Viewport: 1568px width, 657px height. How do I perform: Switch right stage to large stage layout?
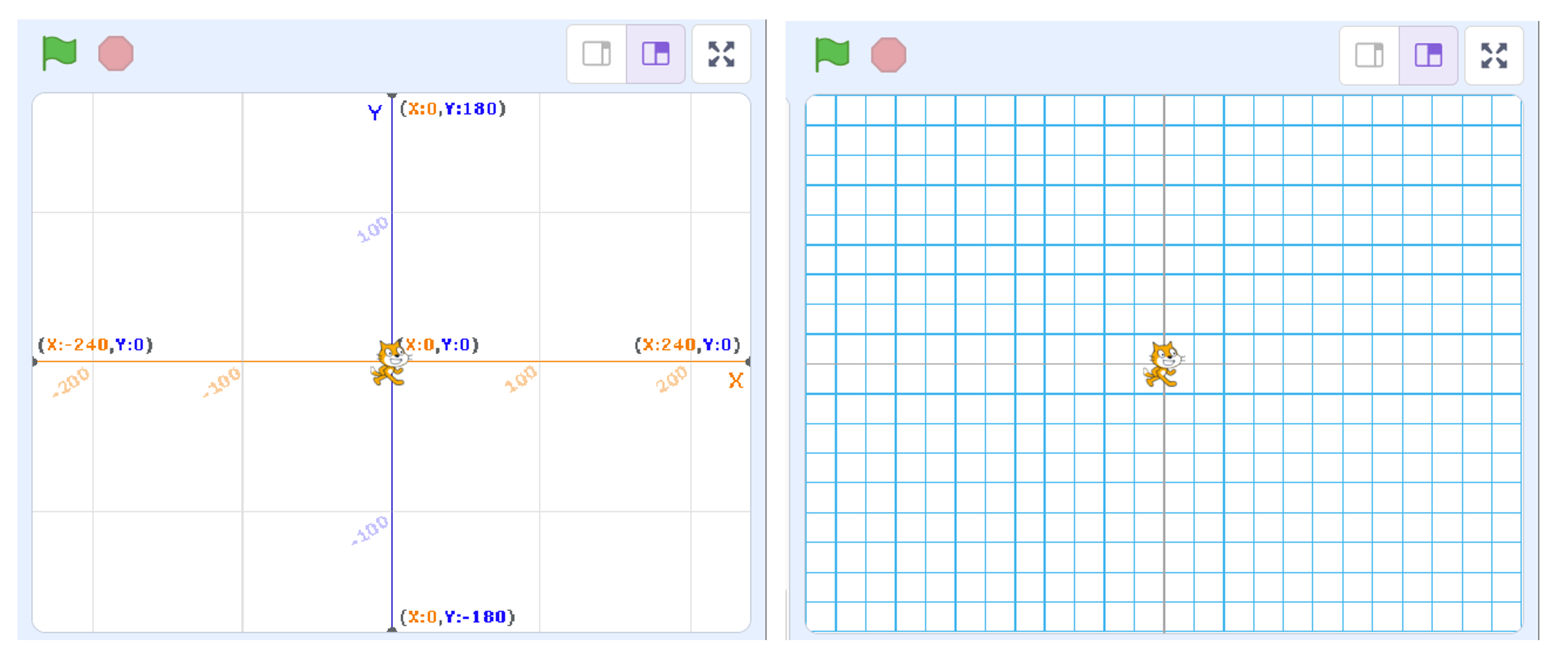1428,55
